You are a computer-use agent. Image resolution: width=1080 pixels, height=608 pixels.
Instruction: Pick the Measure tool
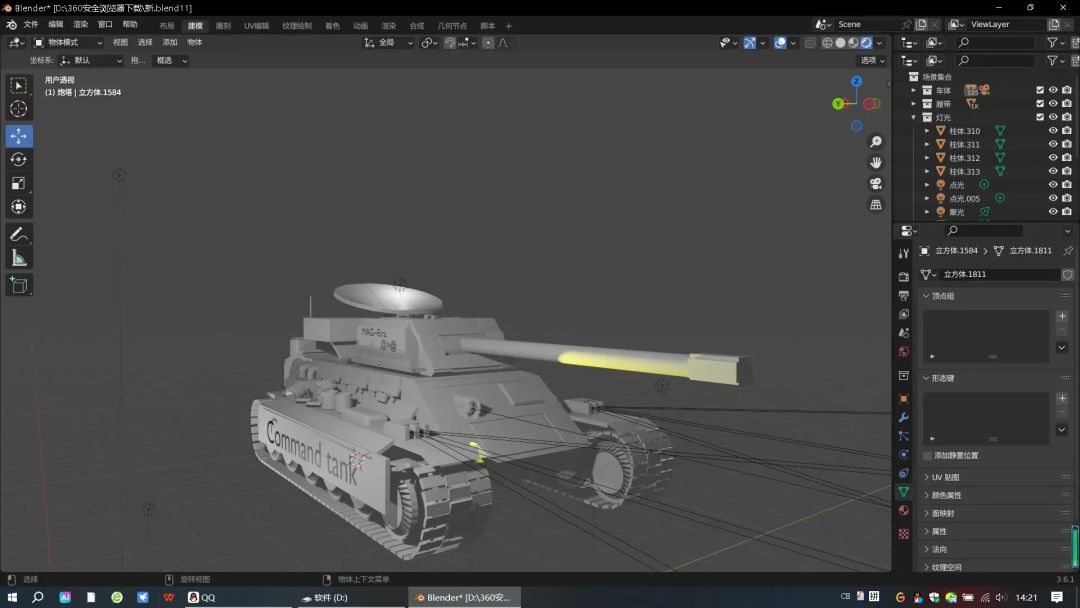point(19,258)
